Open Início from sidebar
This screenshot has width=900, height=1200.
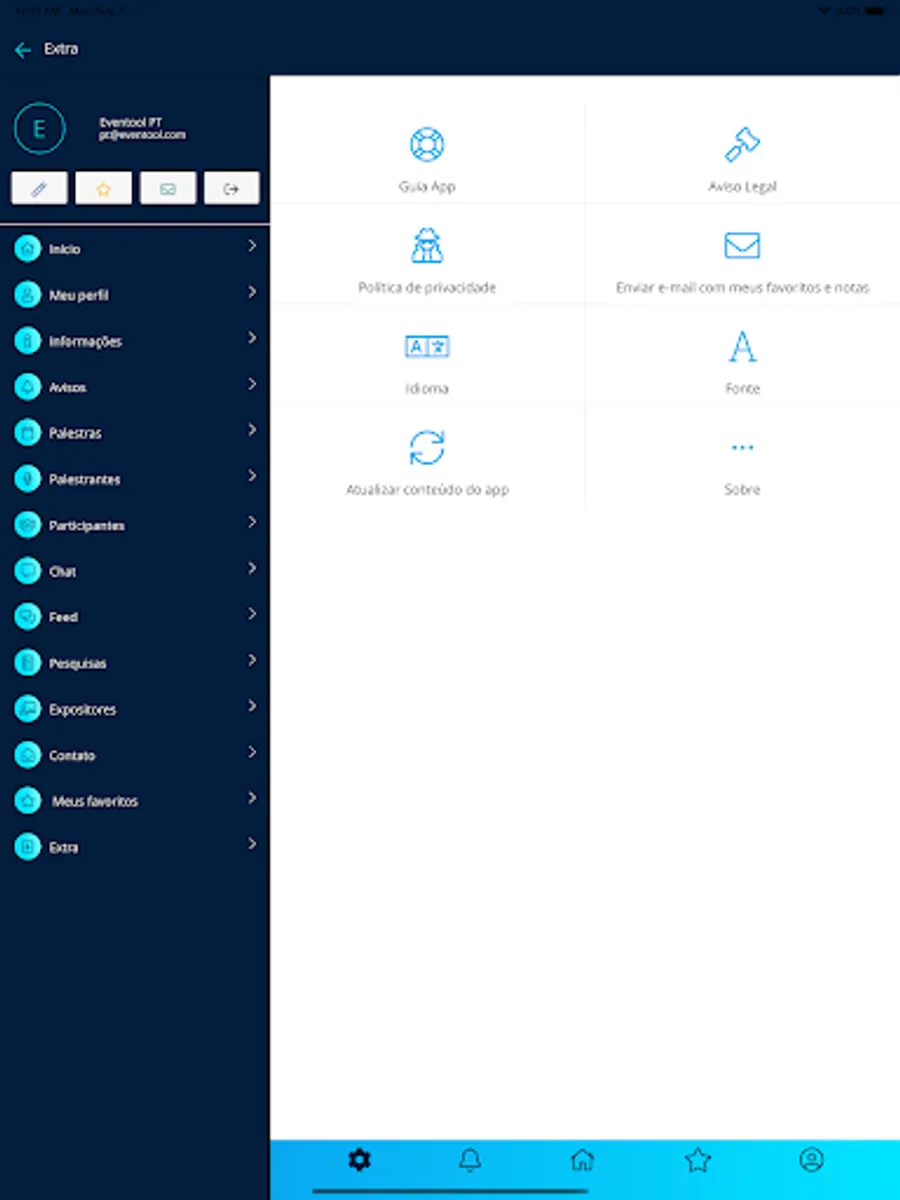(135, 249)
